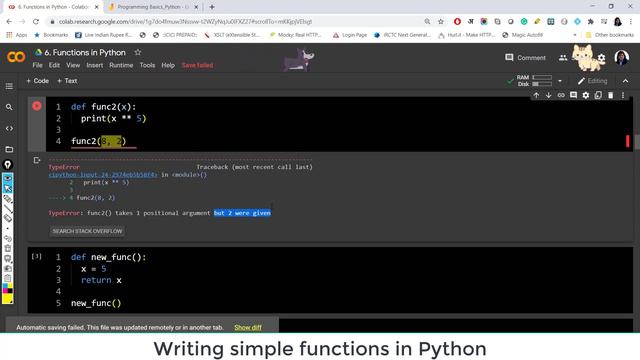This screenshot has width=640, height=360.
Task: Open the View menu
Action: coord(73,65)
